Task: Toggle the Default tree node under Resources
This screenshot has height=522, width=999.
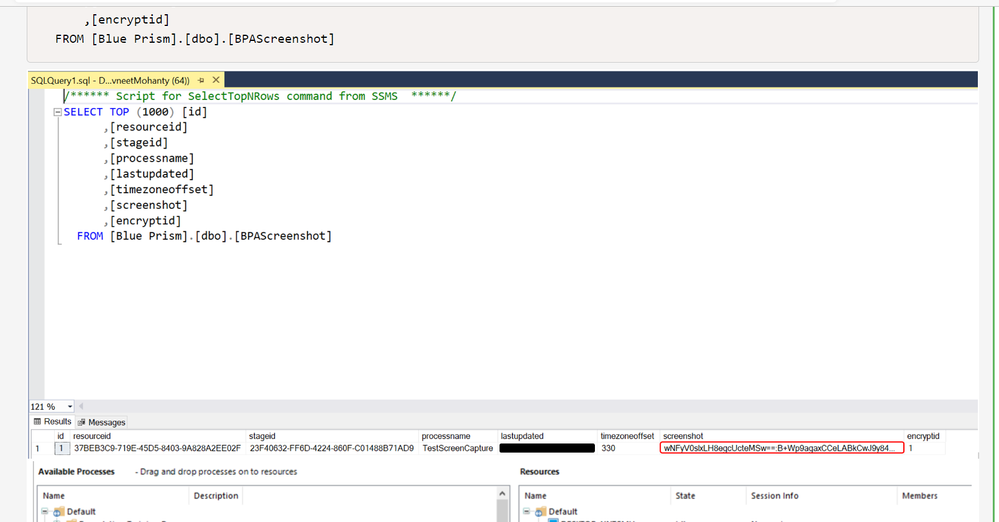Action: [527, 512]
